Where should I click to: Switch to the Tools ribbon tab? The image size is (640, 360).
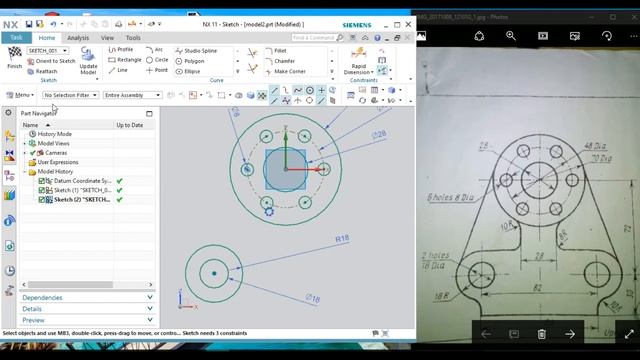[x=133, y=38]
